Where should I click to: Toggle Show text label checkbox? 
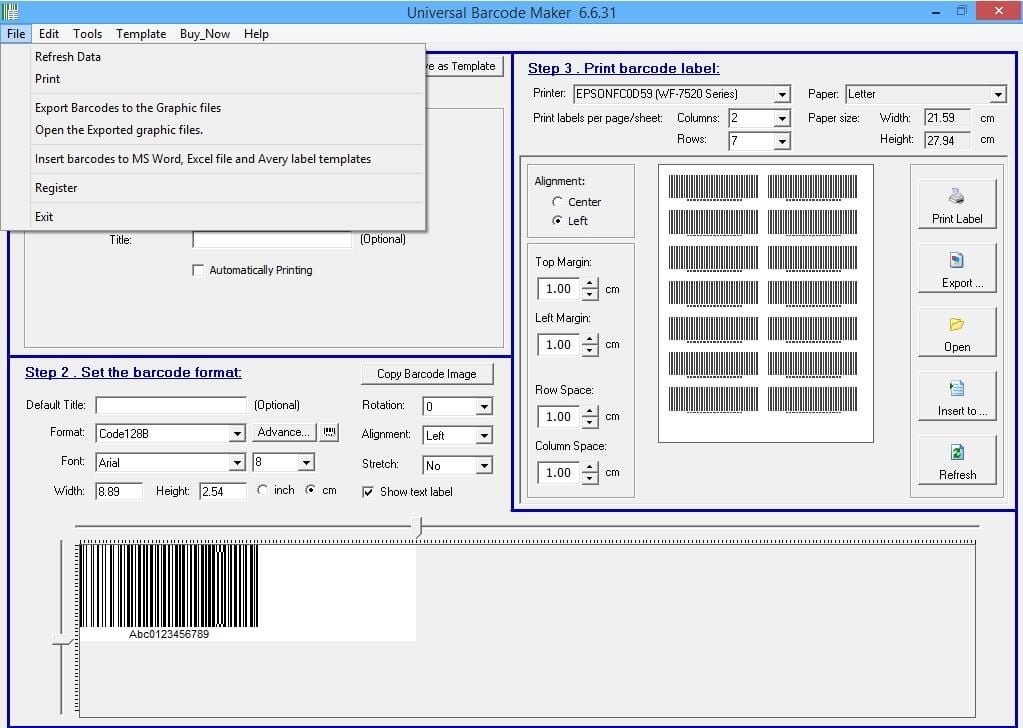(x=368, y=492)
